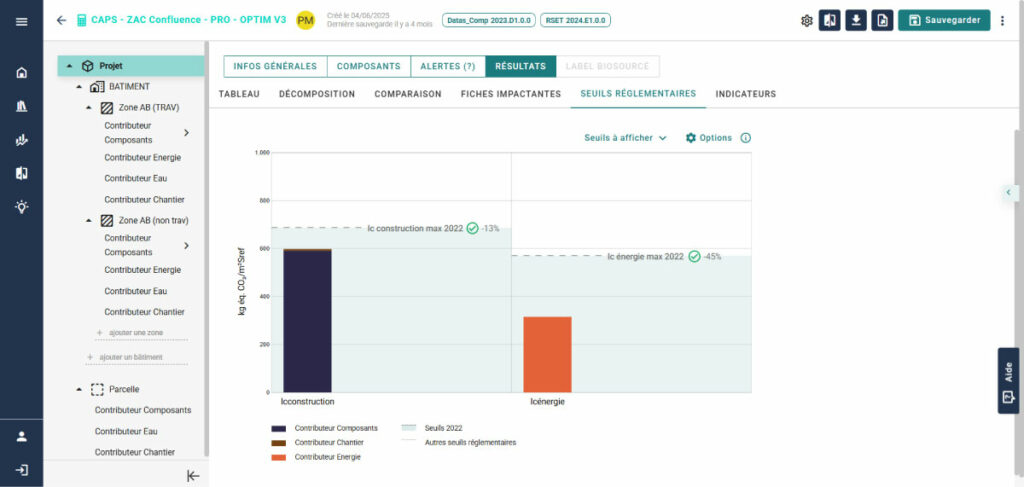Open the FICHES IMPACTANTES sub-tab
1024x487 pixels.
pyautogui.click(x=510, y=94)
